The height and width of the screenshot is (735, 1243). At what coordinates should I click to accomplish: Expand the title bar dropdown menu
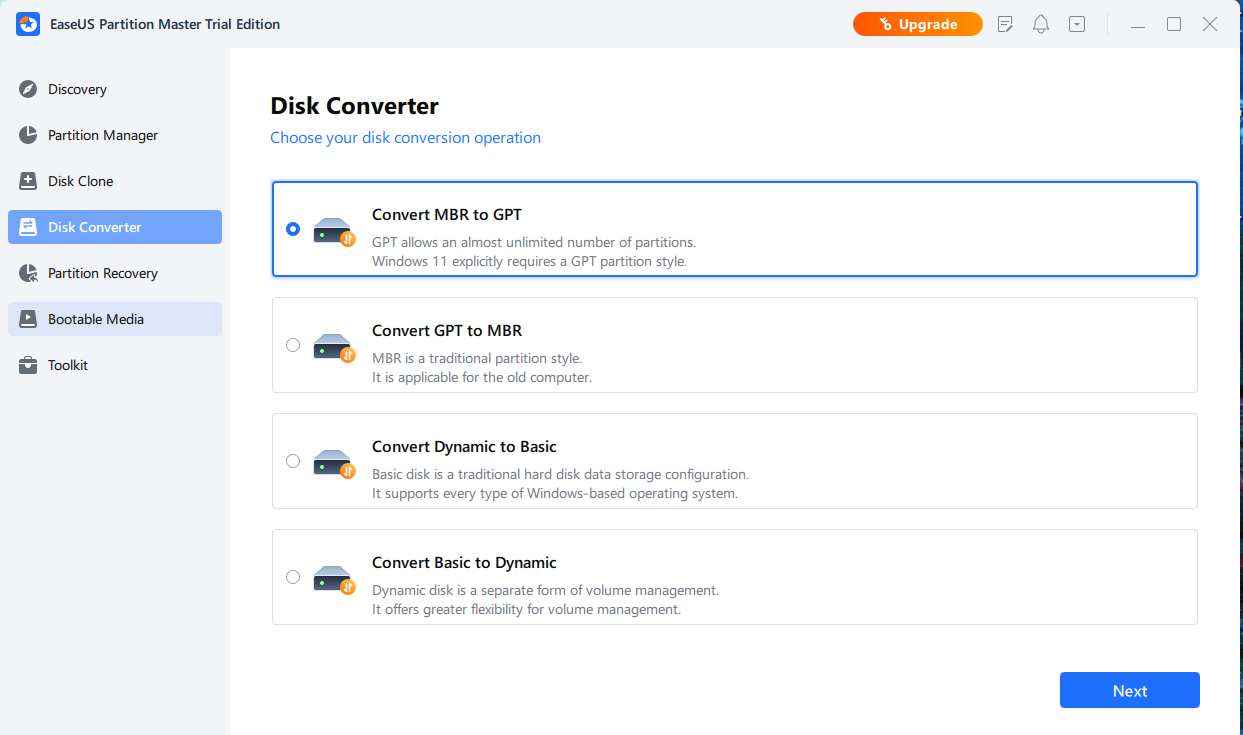tap(1077, 24)
